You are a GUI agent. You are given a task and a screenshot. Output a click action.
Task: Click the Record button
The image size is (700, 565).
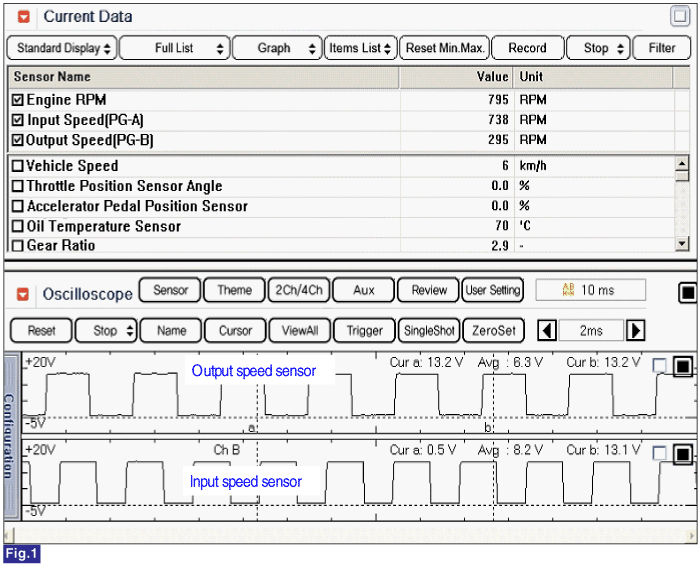click(x=527, y=48)
